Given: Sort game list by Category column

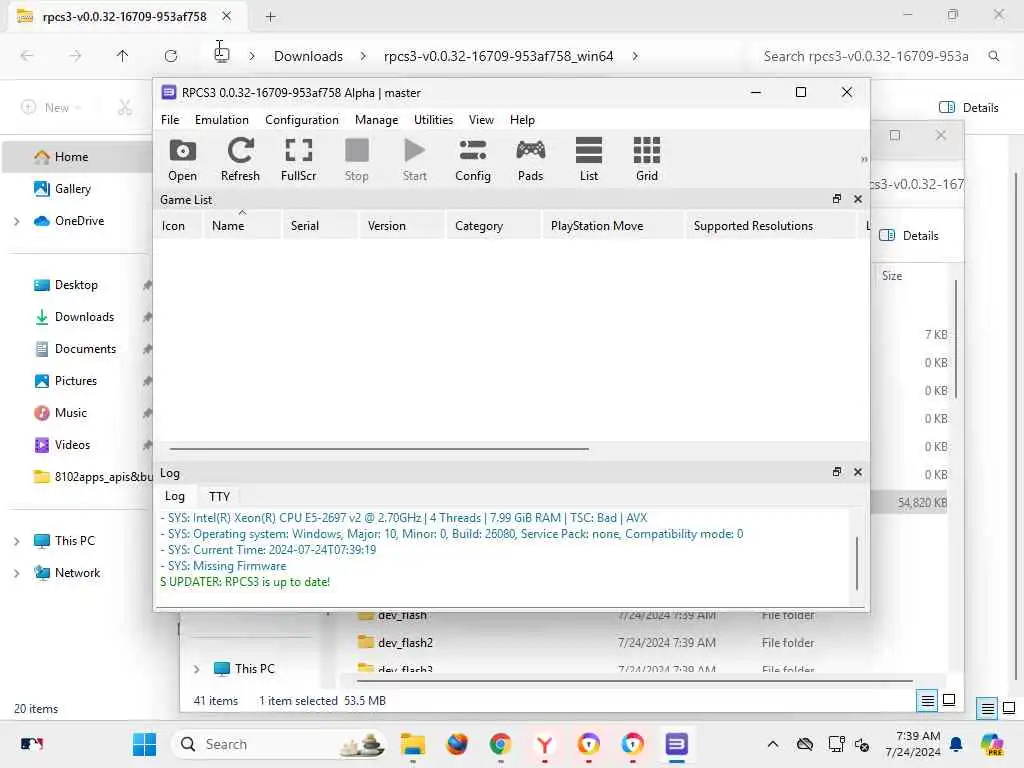Looking at the screenshot, I should pos(494,225).
